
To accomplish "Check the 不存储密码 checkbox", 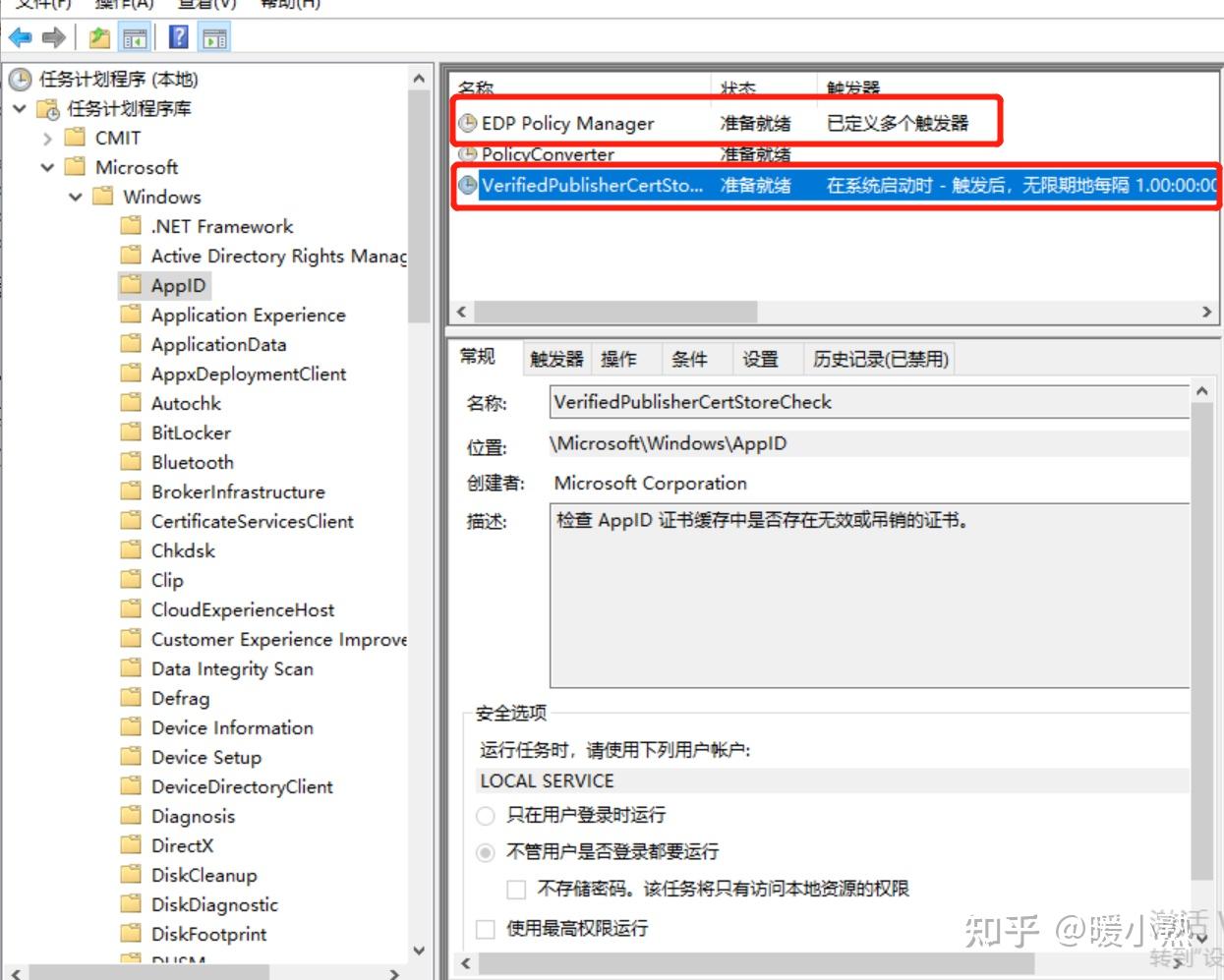I will coord(516,889).
